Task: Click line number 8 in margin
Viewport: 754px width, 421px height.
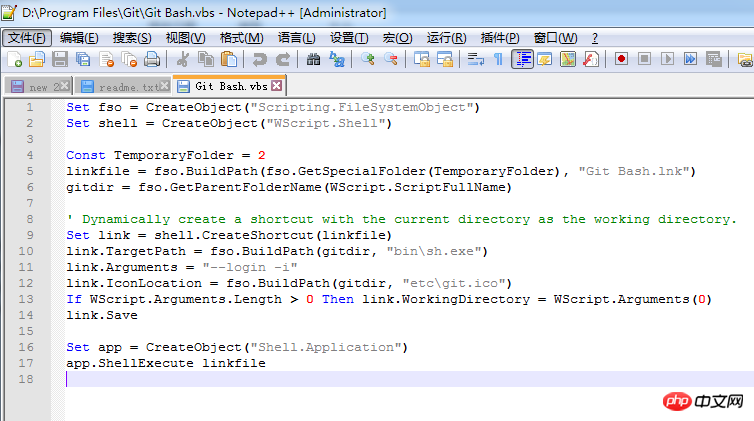Action: [30, 219]
